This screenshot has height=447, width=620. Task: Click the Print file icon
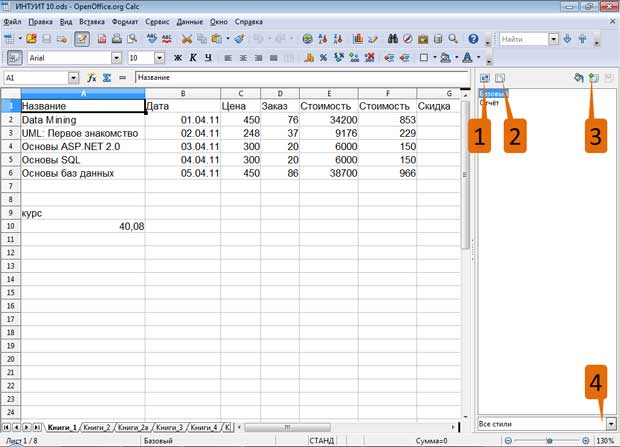coord(117,39)
